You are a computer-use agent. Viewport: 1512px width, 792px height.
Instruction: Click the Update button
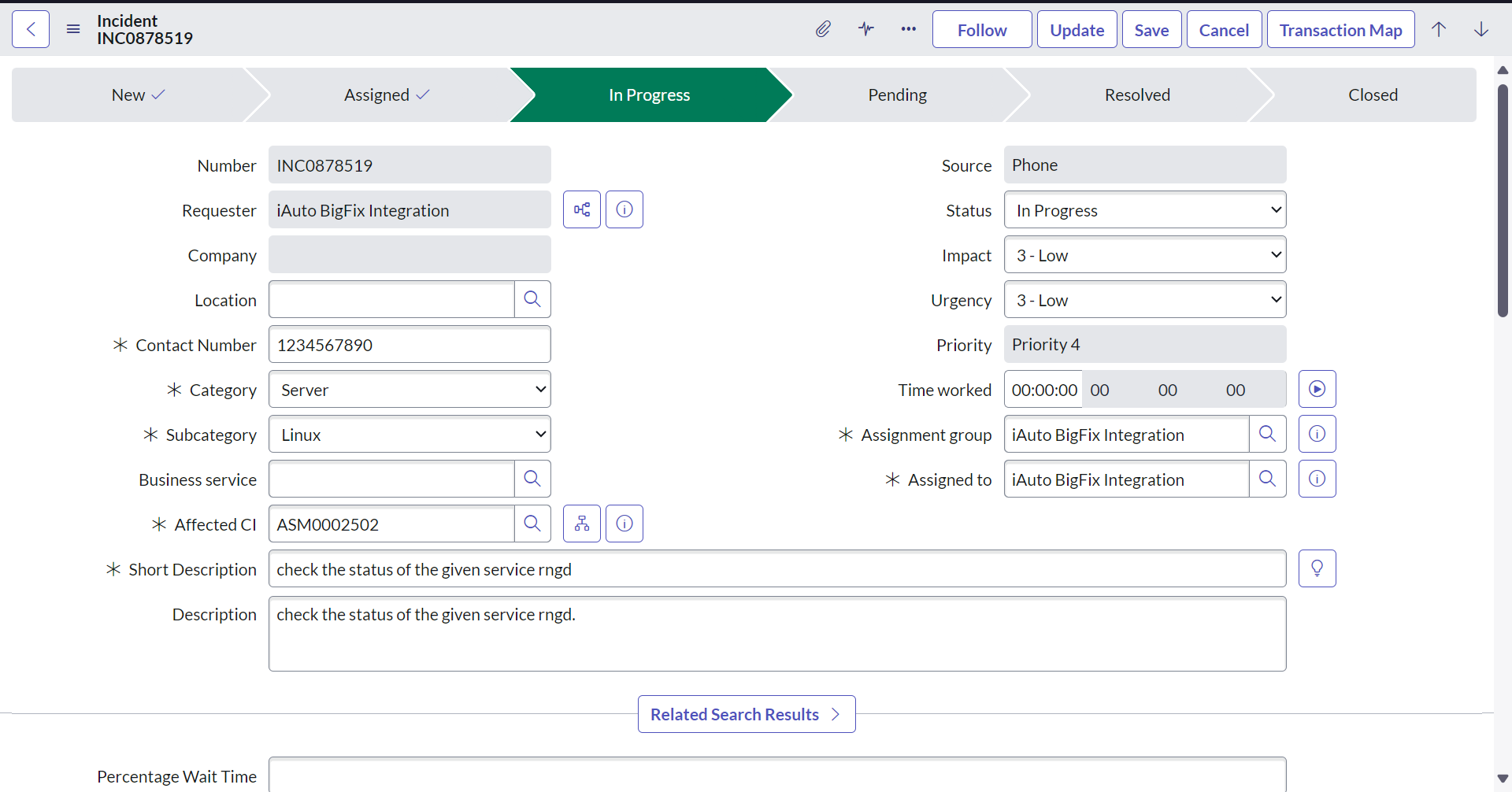pyautogui.click(x=1077, y=30)
